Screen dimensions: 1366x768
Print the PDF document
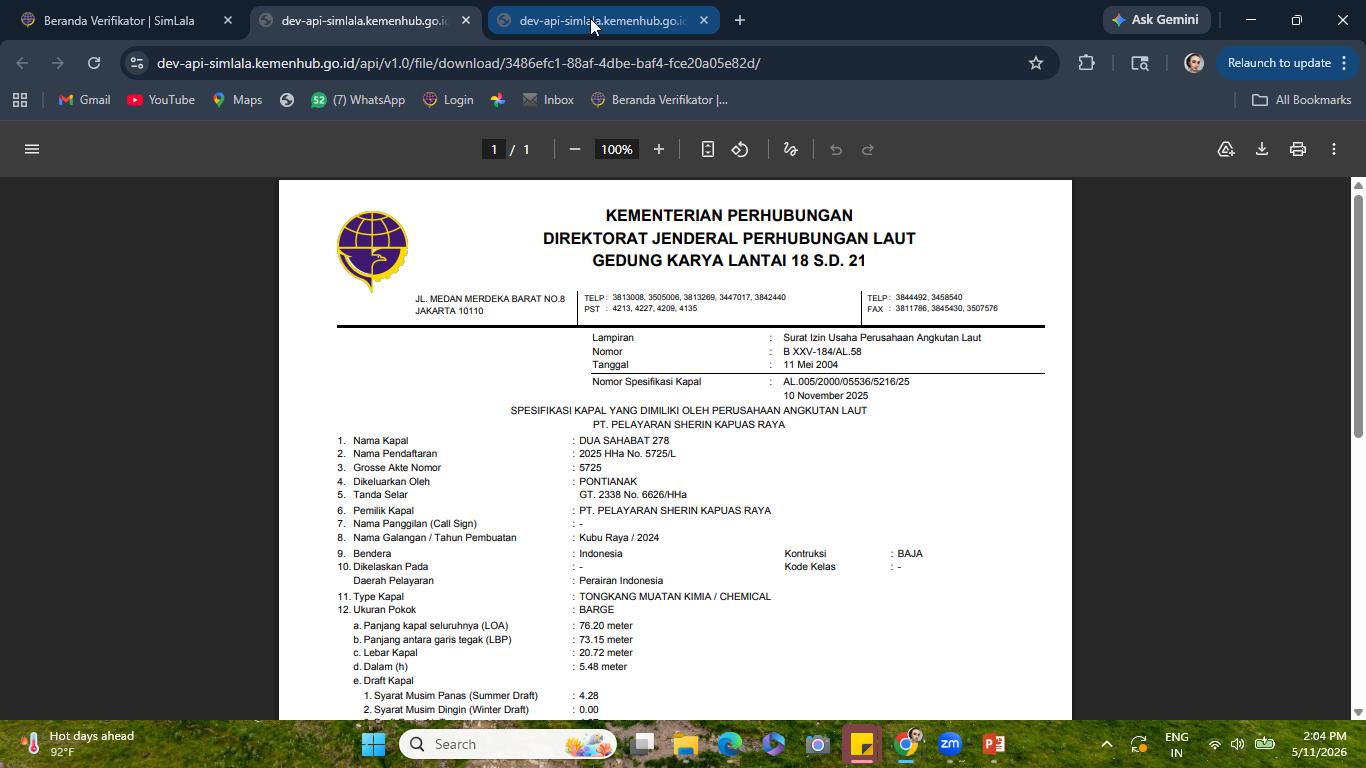pos(1298,149)
